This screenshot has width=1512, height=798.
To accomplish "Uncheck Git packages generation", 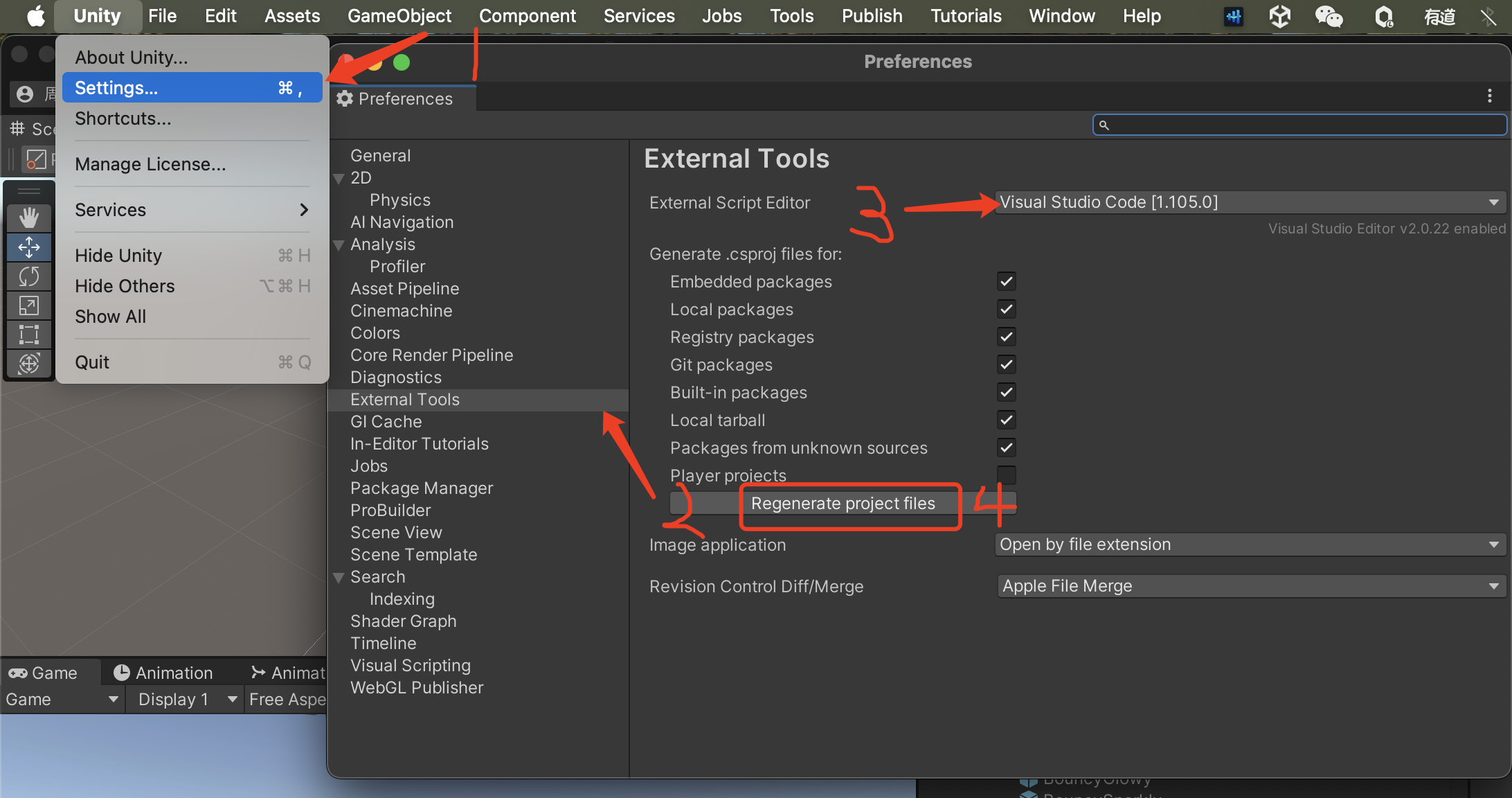I will click(1006, 364).
